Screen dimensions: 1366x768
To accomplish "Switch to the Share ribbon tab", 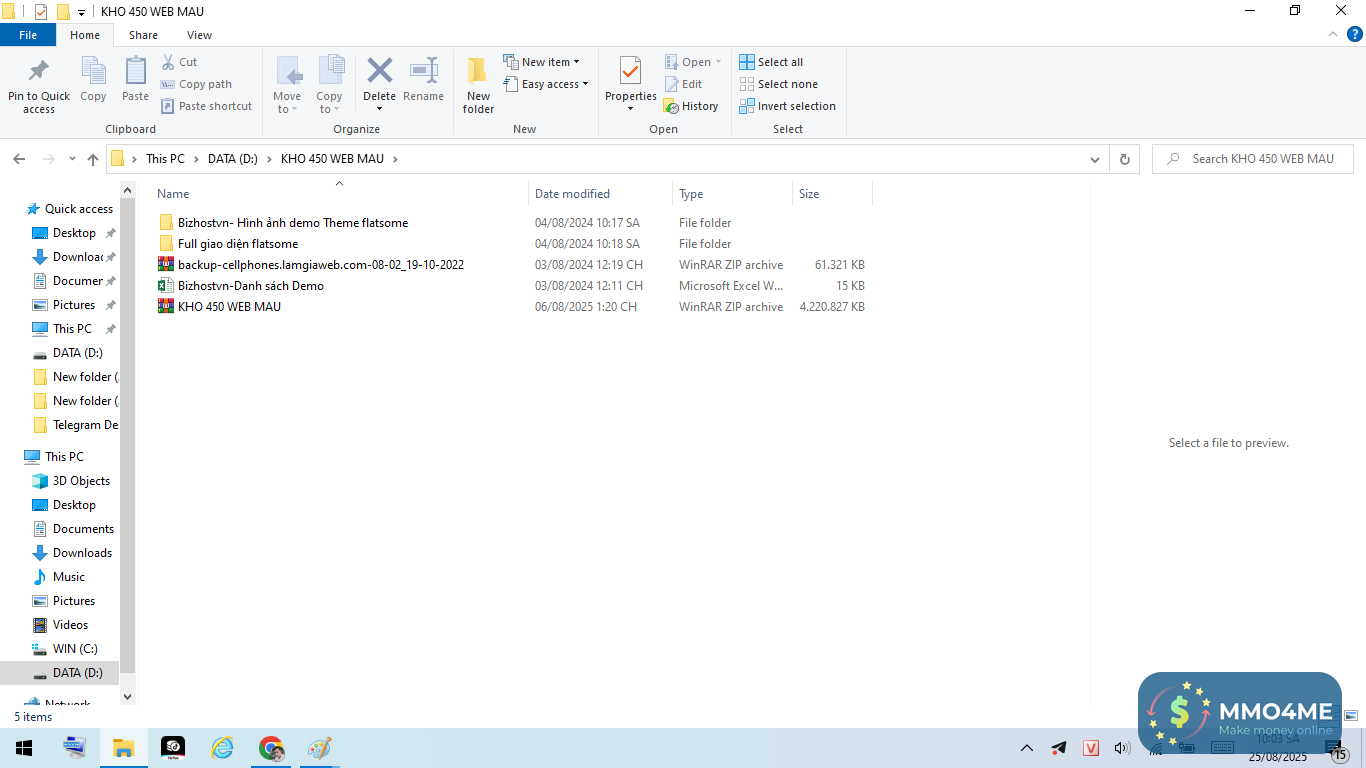I will tap(143, 35).
